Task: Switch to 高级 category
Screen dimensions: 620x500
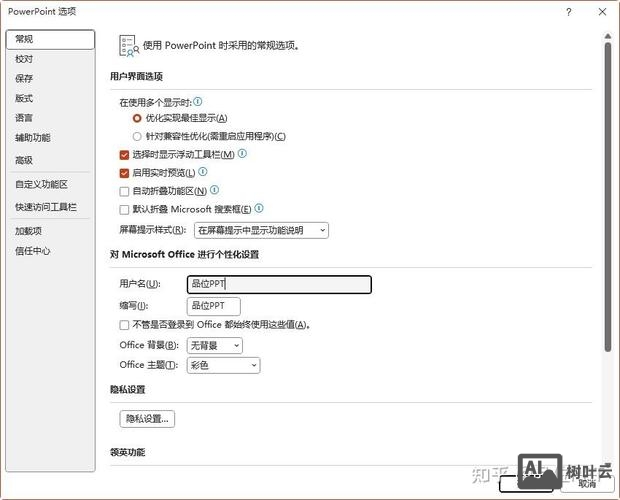Action: click(51, 160)
